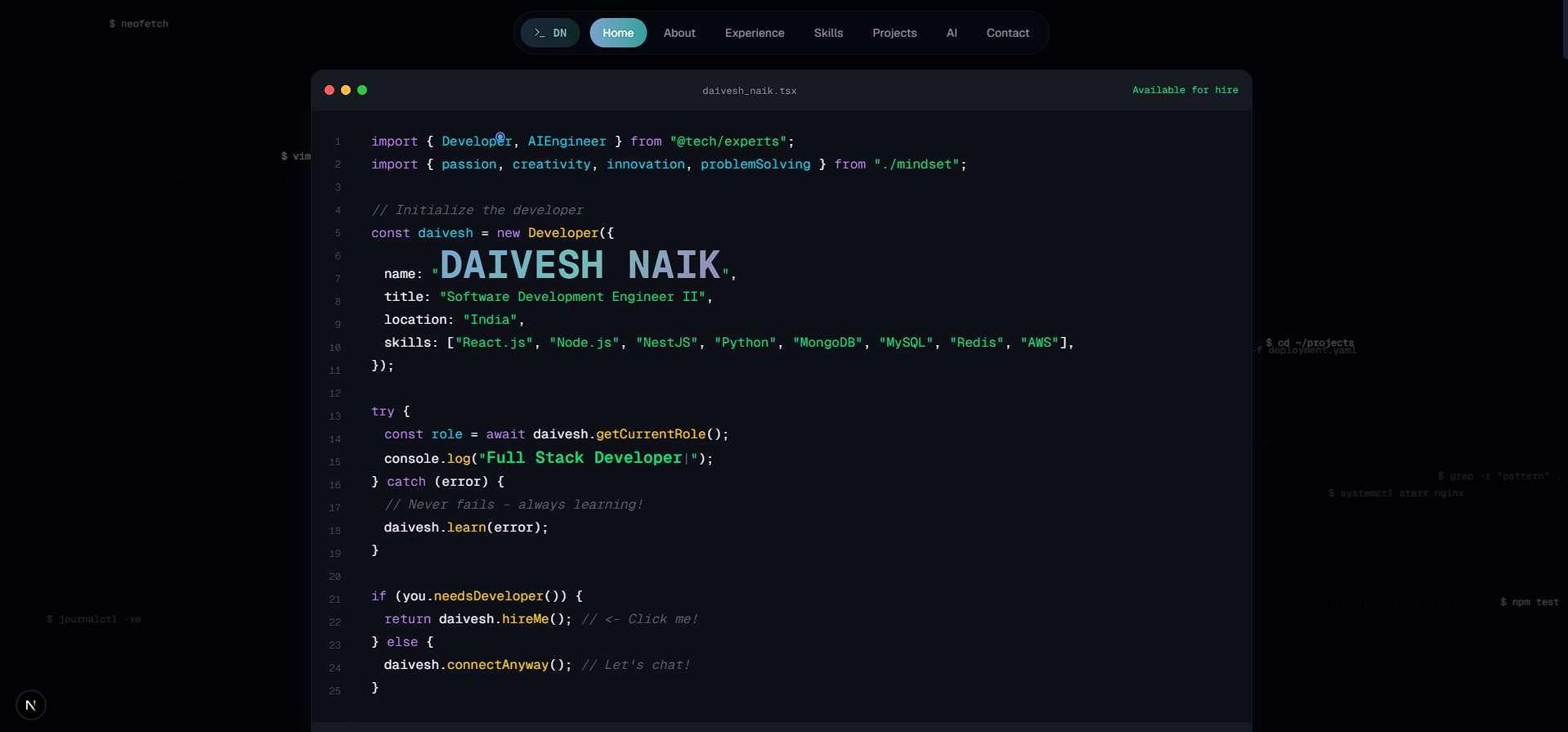Click "Software Development Engineer II" title string
The height and width of the screenshot is (732, 1568).
[x=572, y=297]
